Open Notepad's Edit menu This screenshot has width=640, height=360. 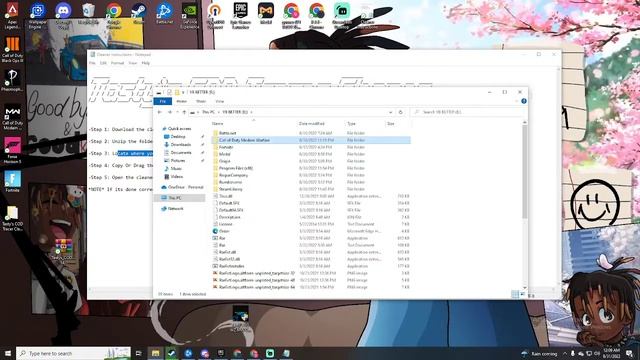103,63
